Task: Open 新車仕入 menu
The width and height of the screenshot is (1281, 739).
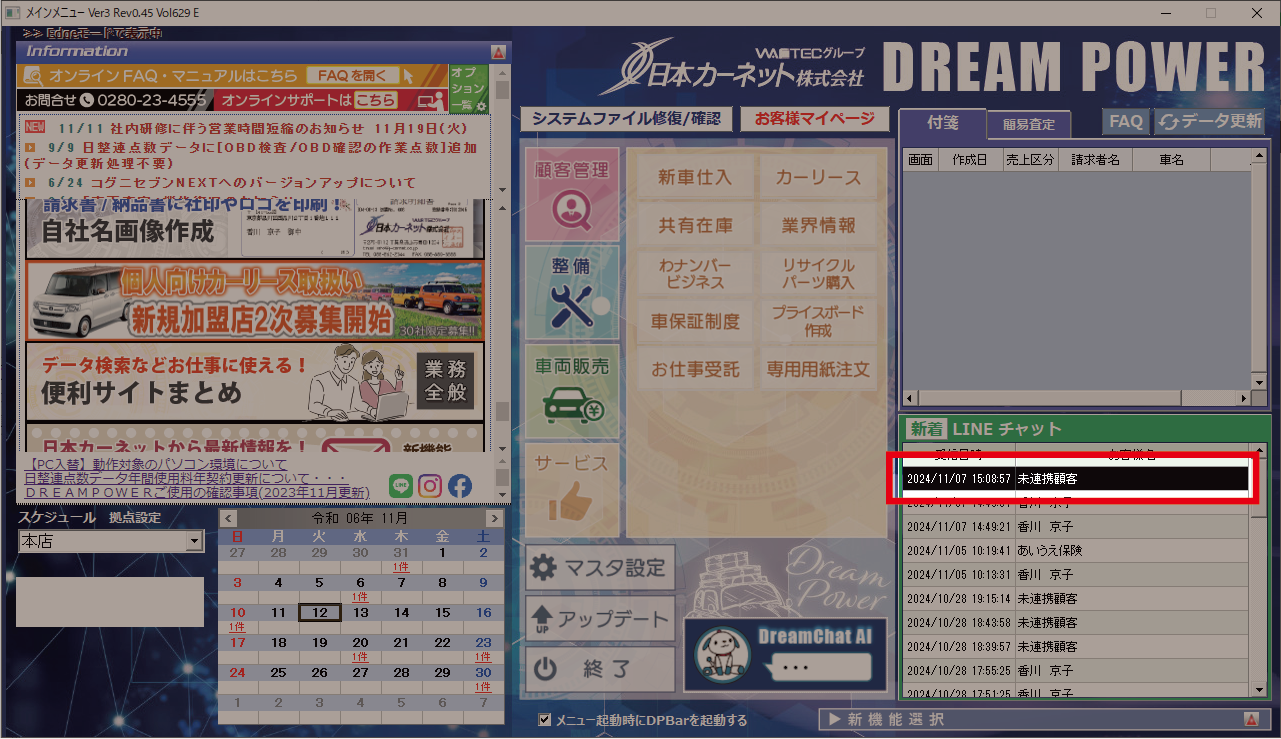Action: pyautogui.click(x=695, y=178)
